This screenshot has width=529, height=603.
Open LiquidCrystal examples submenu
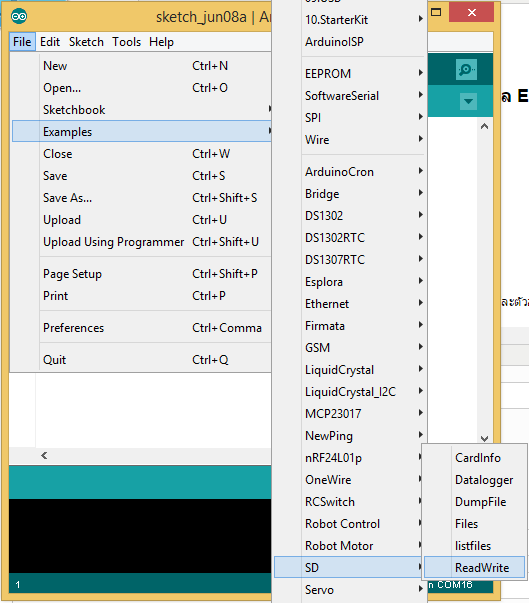click(350, 370)
